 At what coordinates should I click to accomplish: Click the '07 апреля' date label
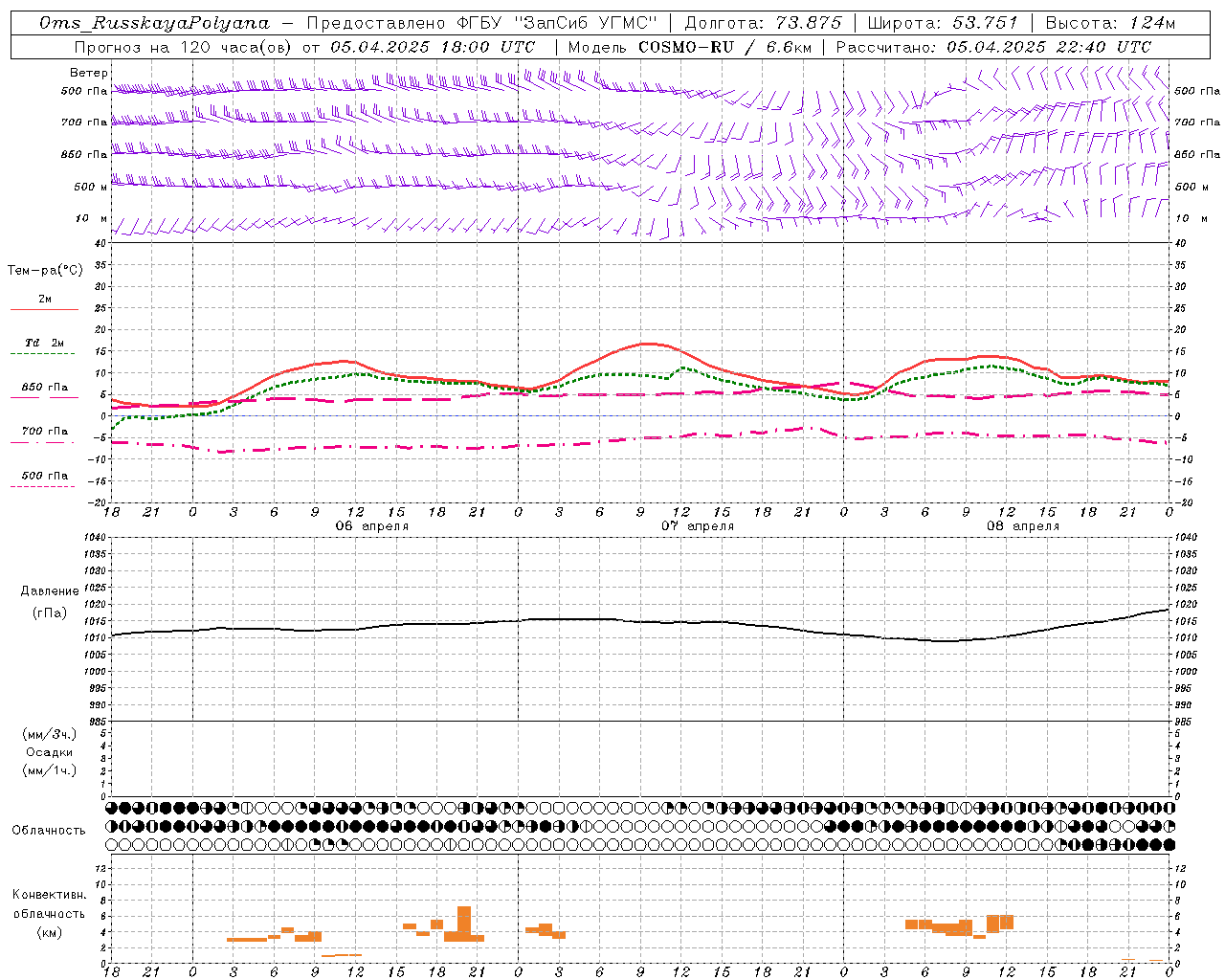click(x=698, y=526)
